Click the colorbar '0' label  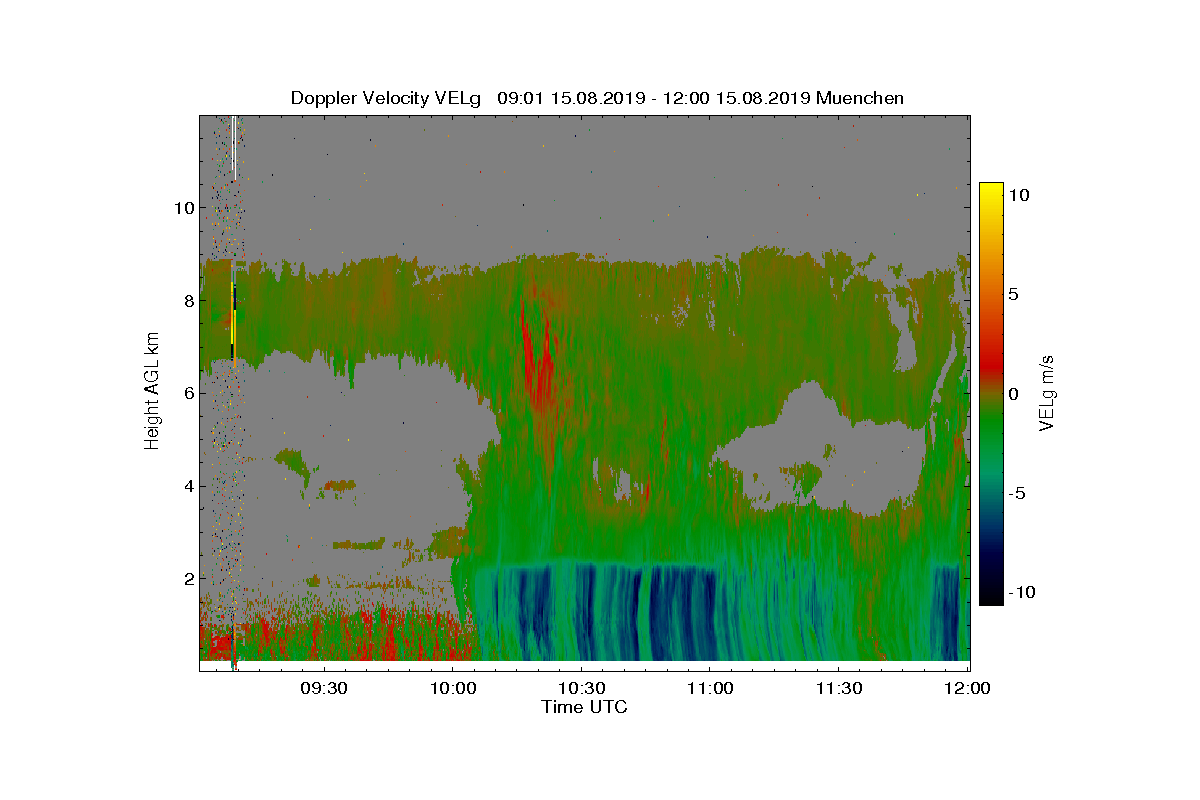click(1013, 393)
